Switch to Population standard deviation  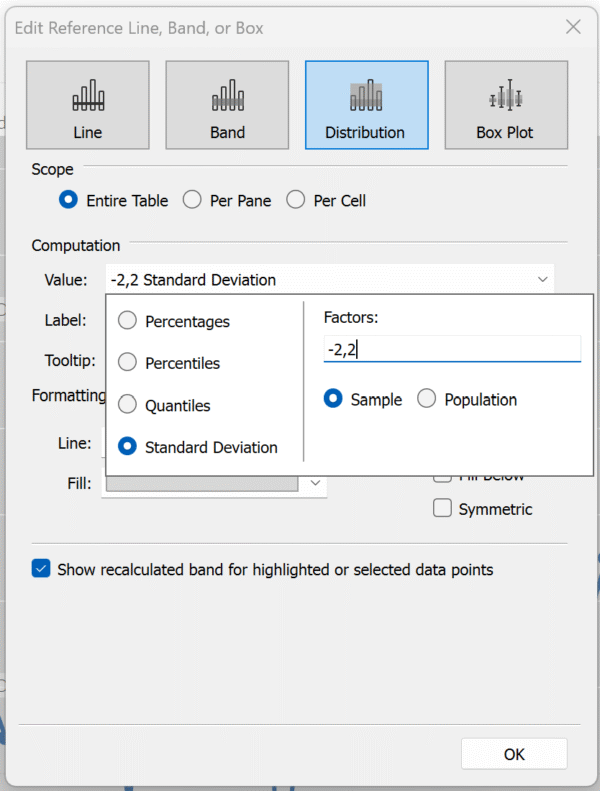[x=427, y=399]
